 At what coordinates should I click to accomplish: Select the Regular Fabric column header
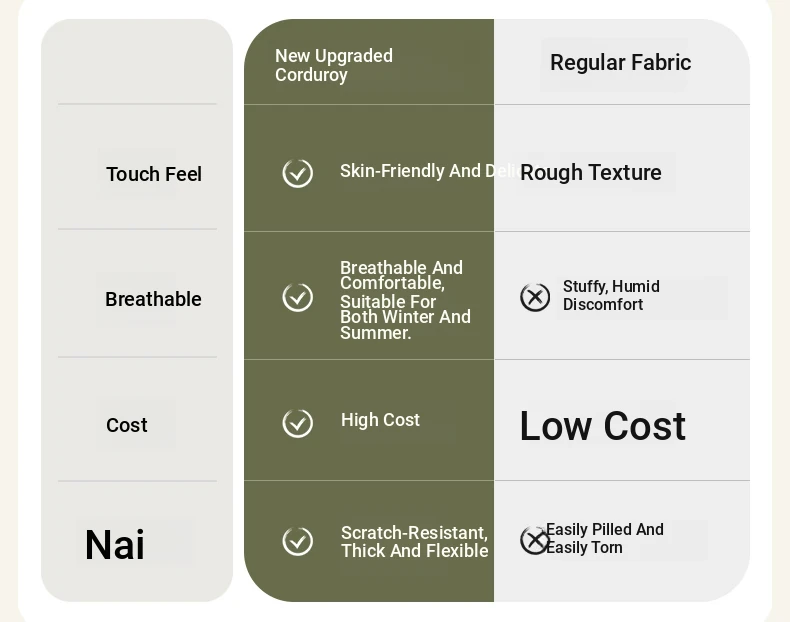click(620, 63)
